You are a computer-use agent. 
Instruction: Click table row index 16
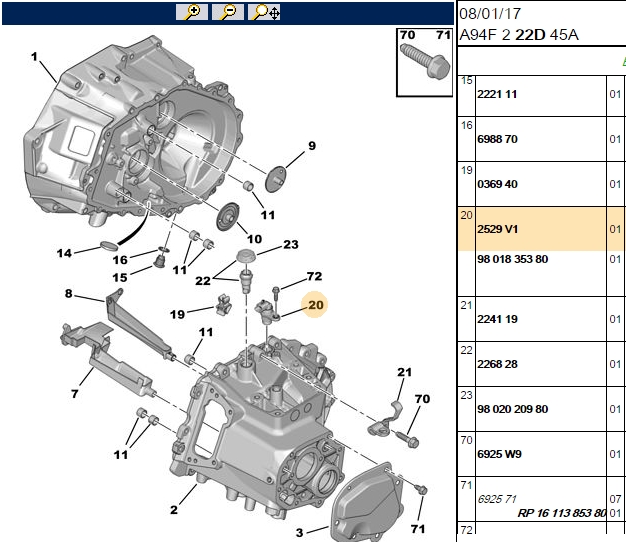pyautogui.click(x=466, y=125)
